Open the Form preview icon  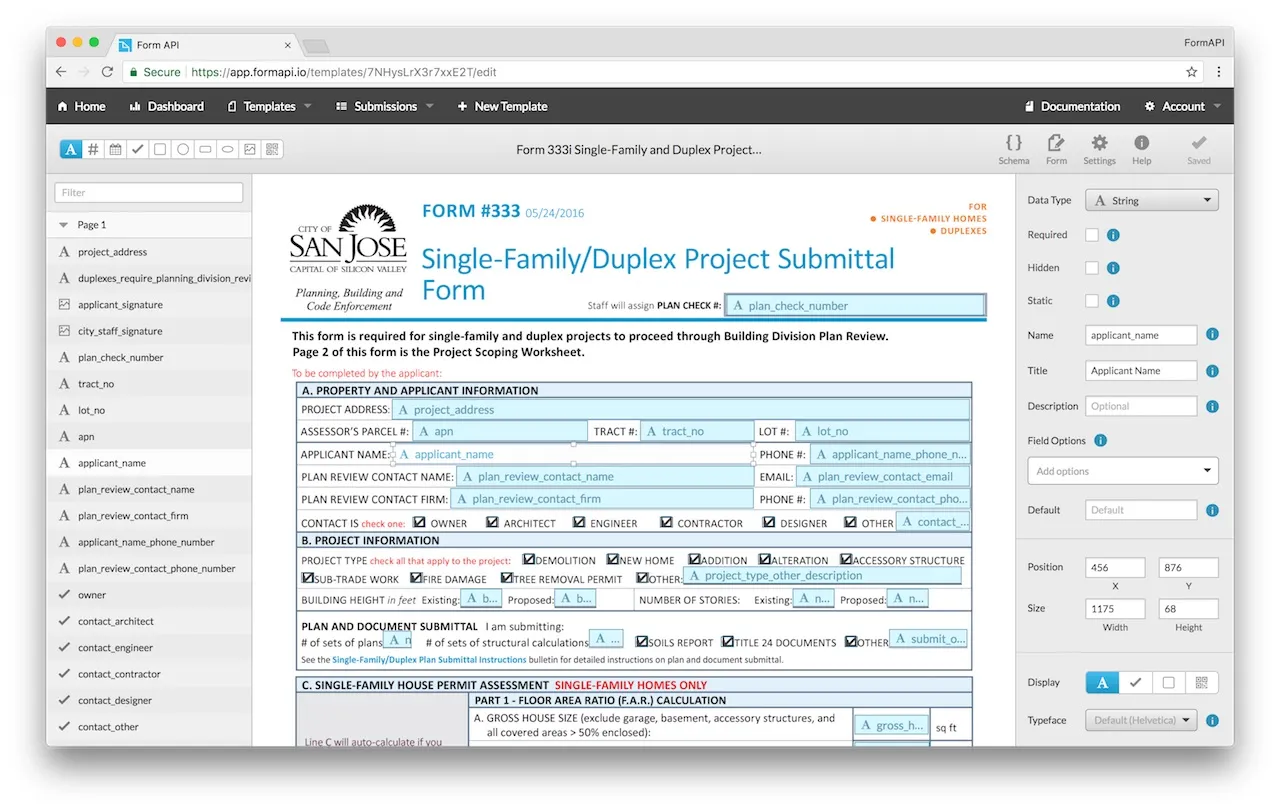pos(1056,148)
